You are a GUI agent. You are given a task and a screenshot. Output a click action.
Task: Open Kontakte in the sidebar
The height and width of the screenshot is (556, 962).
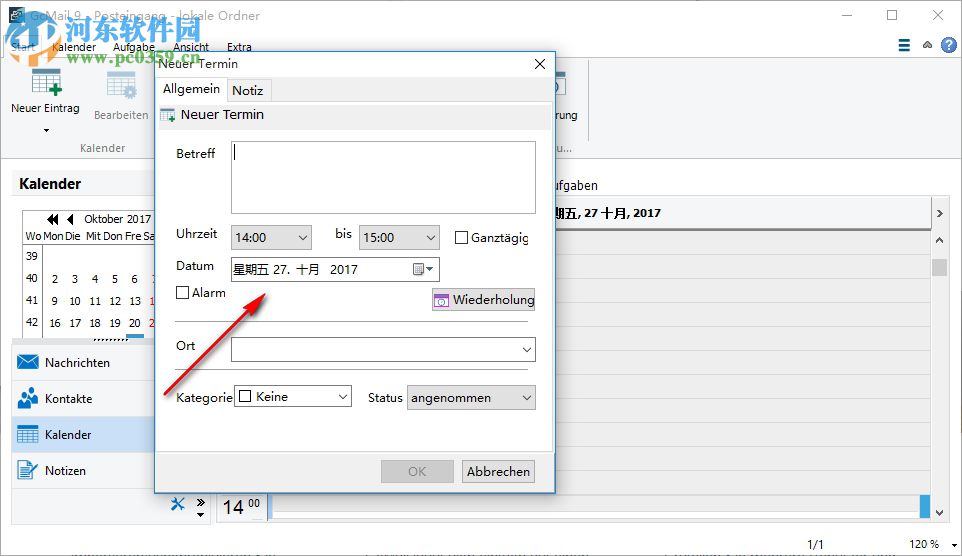coord(83,399)
